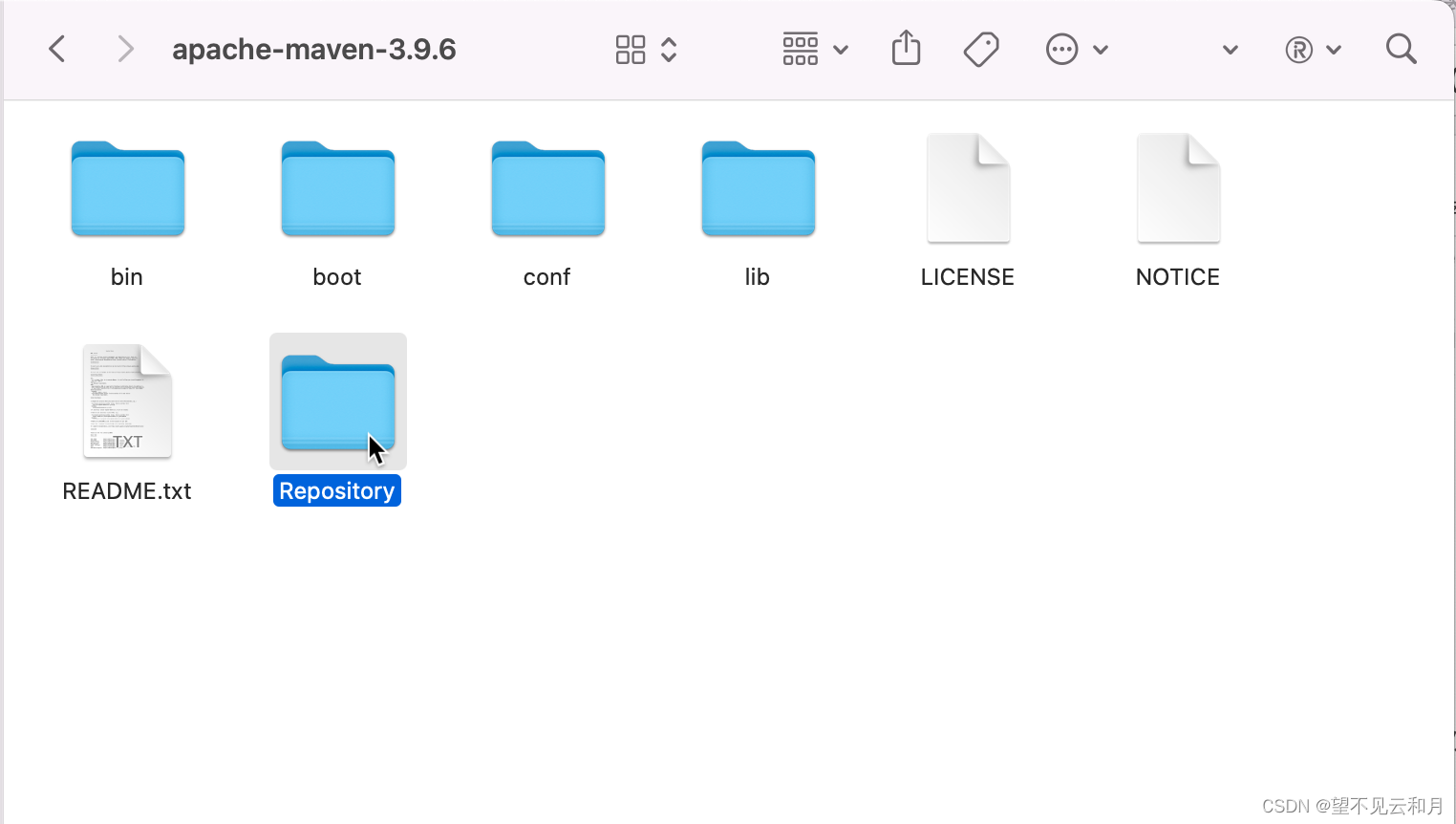The width and height of the screenshot is (1456, 824).
Task: Expand the Action menu dropdown arrow
Action: point(1101,50)
